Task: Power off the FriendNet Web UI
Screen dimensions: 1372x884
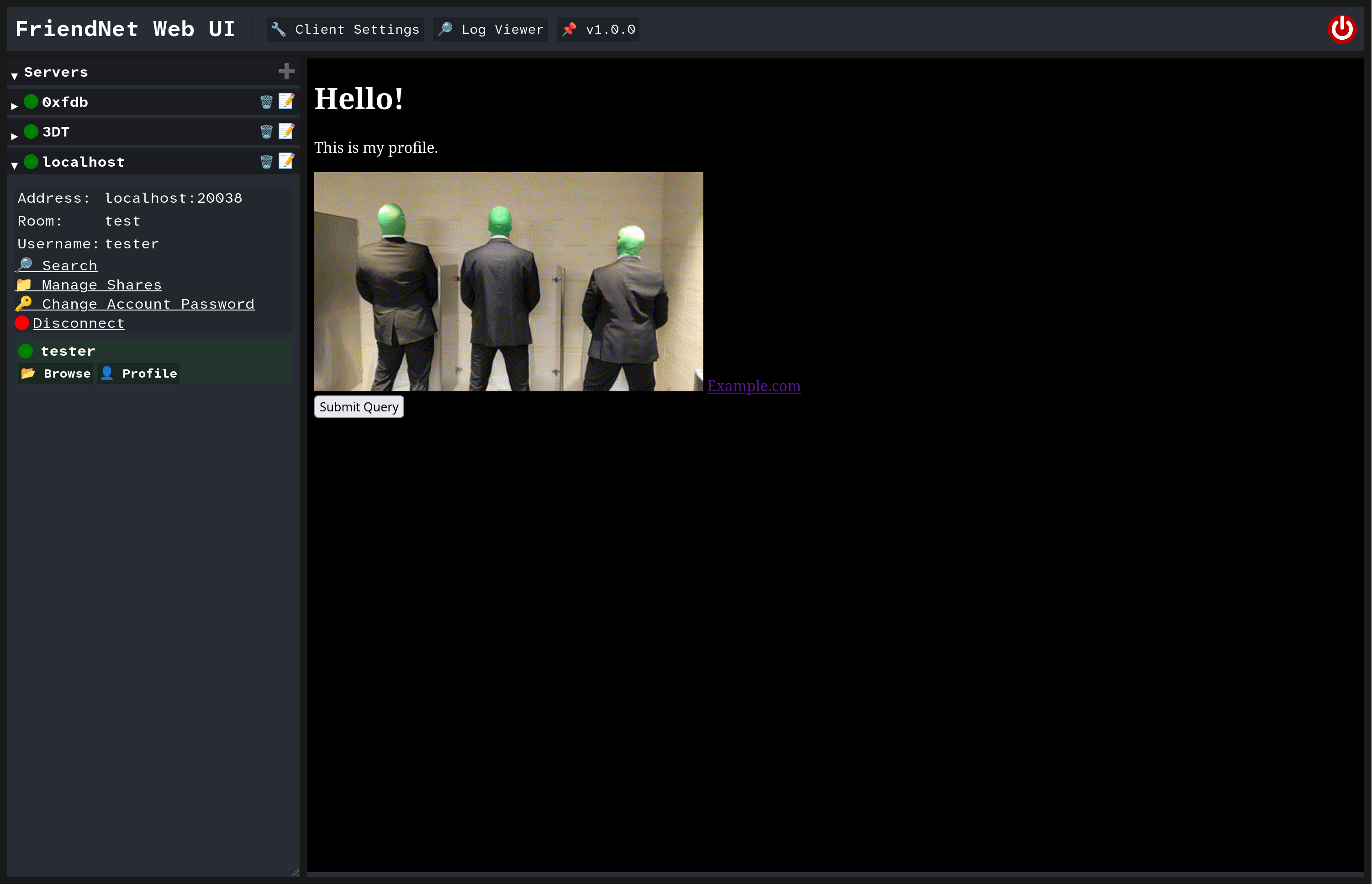Action: click(x=1343, y=28)
